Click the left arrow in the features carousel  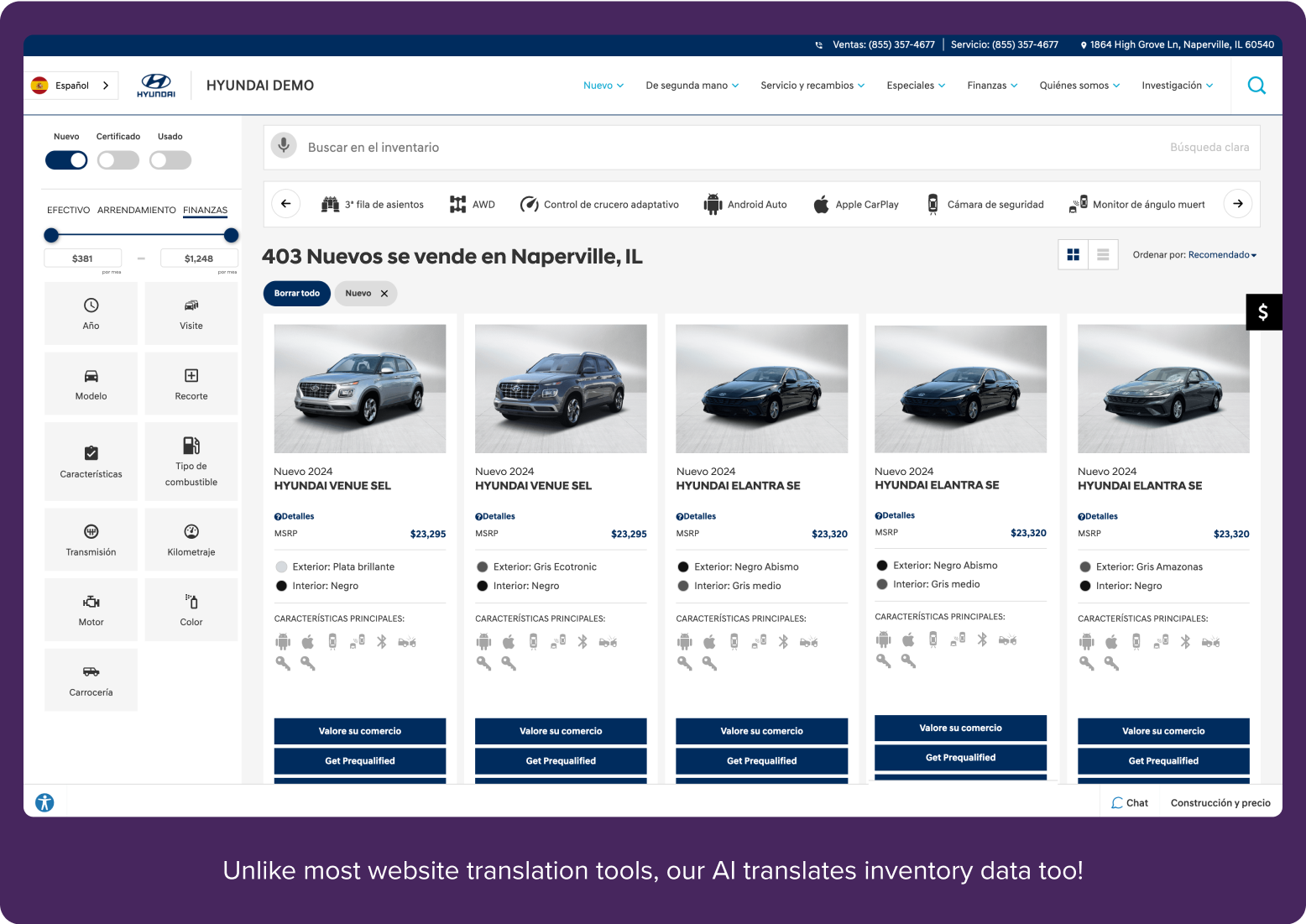coord(286,204)
